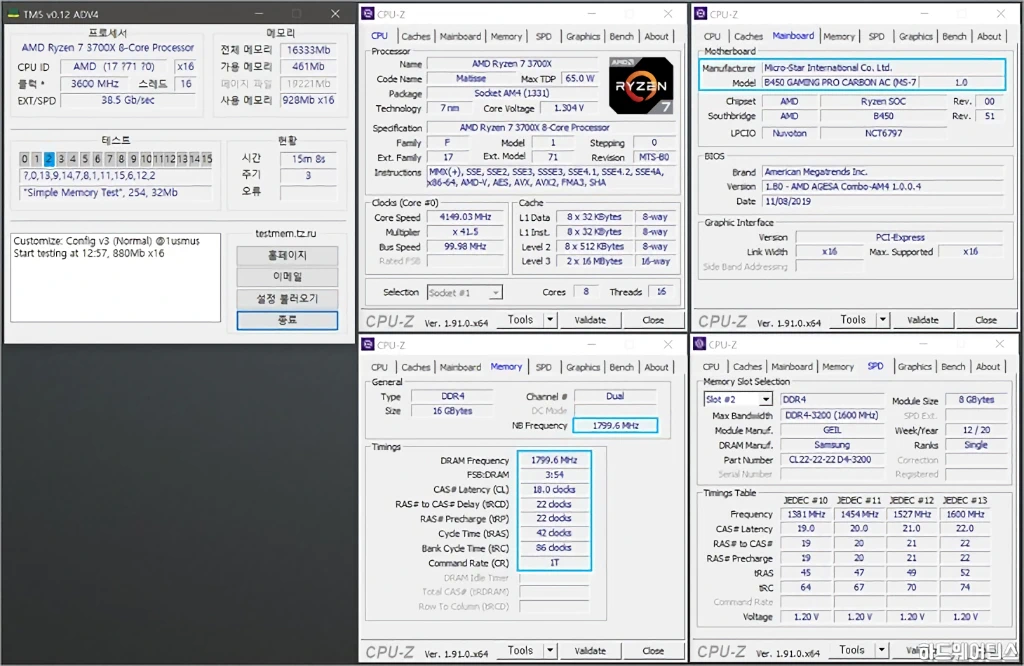Open Tools dropdown arrow in Memory tab window
The width and height of the screenshot is (1024, 666).
coord(551,650)
